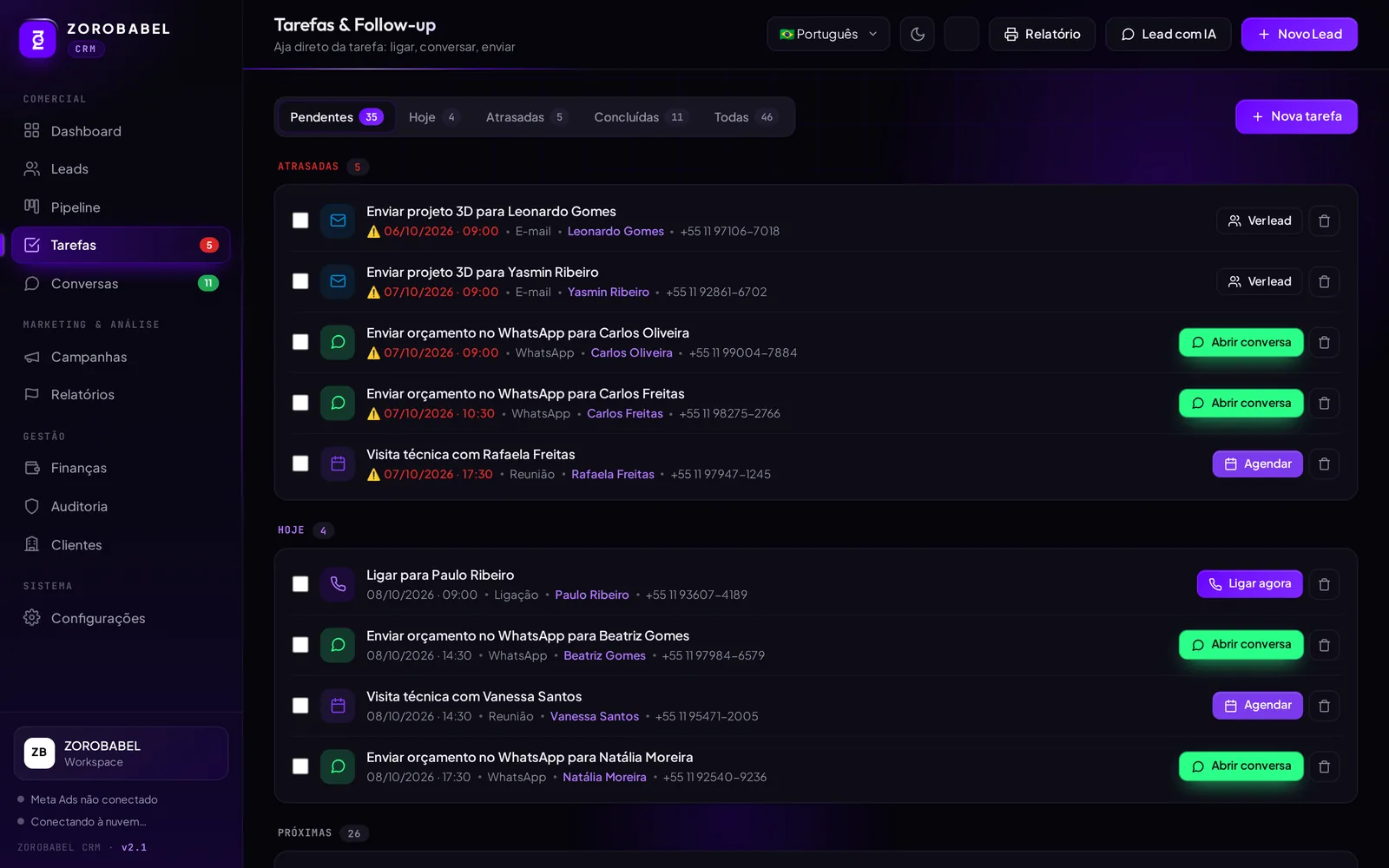Click trash icon for Vanessa Santos visit
Viewport: 1389px width, 868px height.
click(x=1324, y=706)
